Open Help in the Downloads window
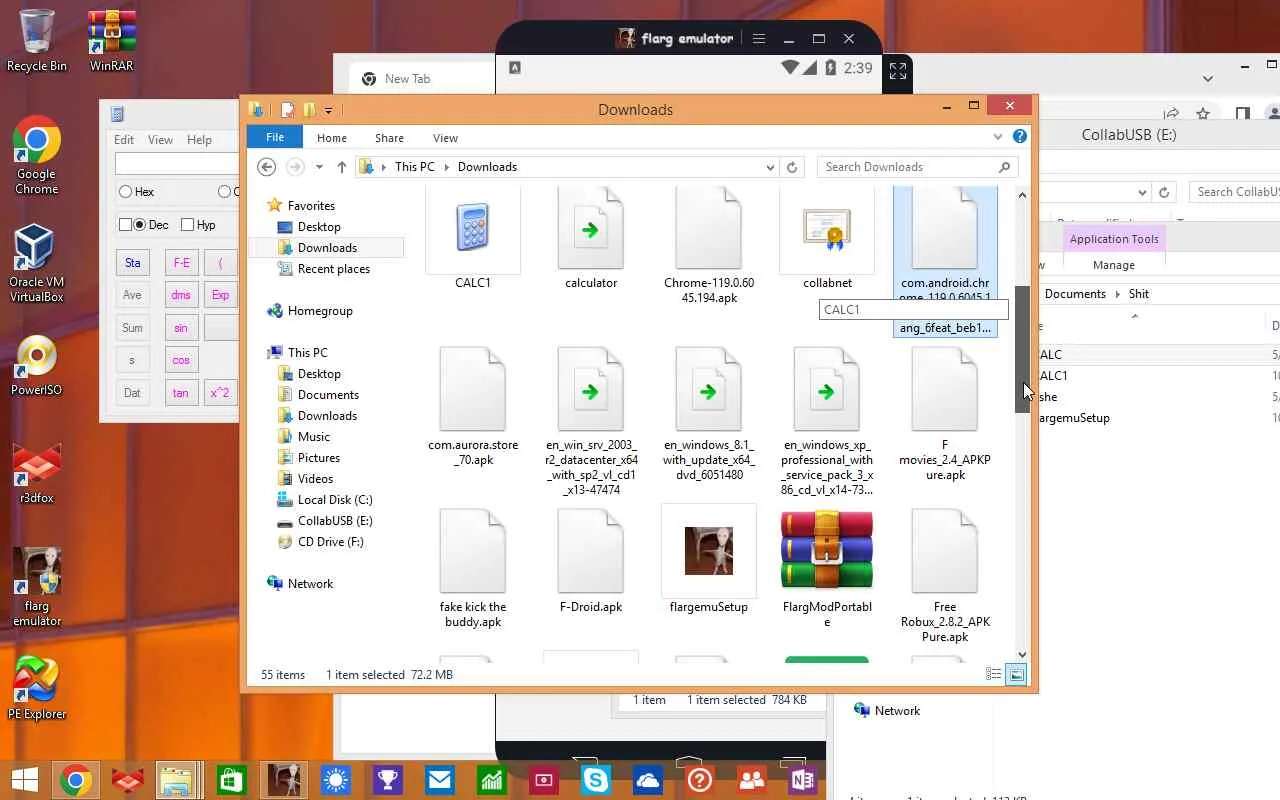Screen dimensions: 1280x800 click(1020, 137)
